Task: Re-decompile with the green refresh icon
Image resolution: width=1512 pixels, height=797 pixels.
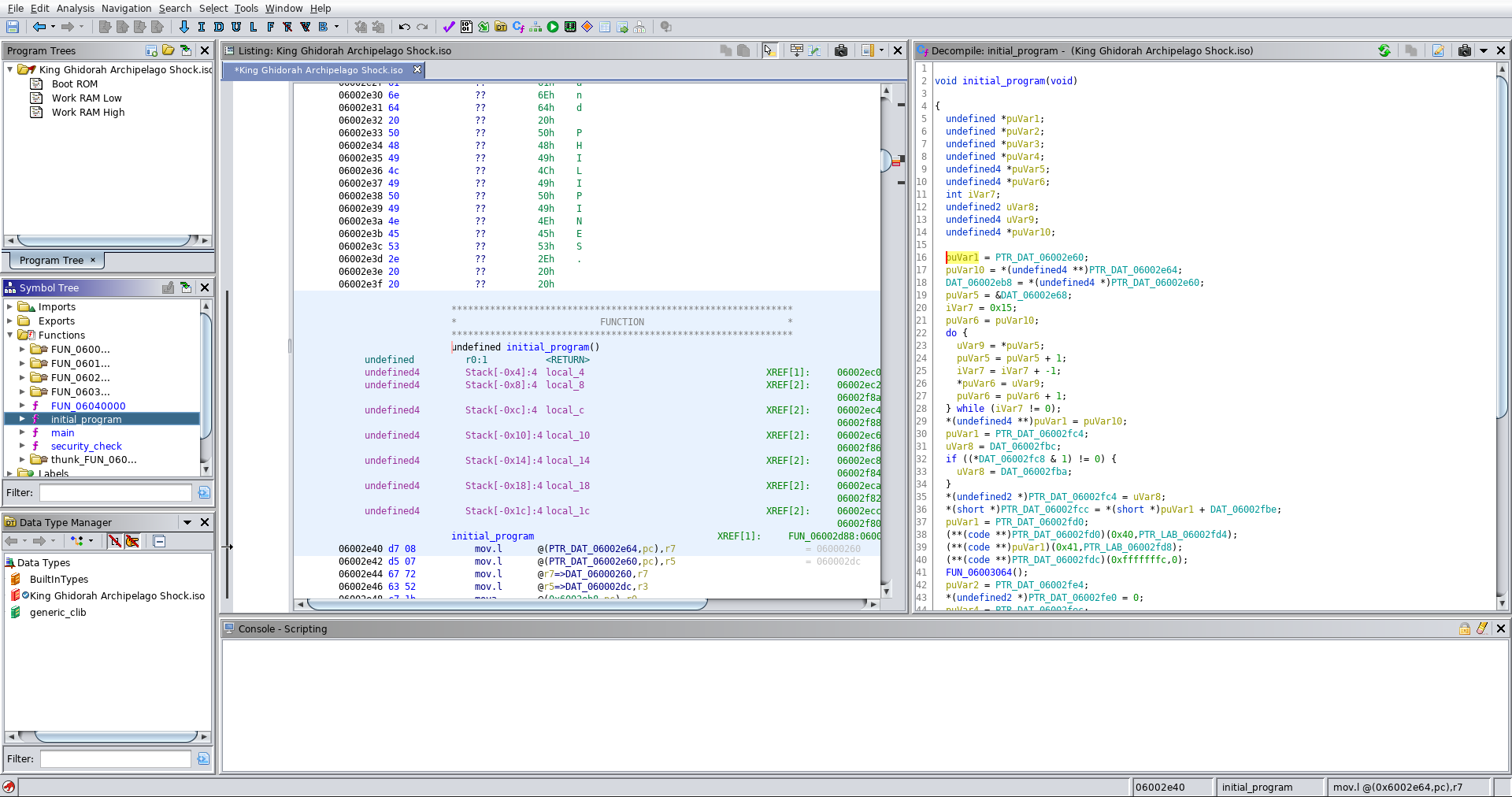Action: point(1384,50)
